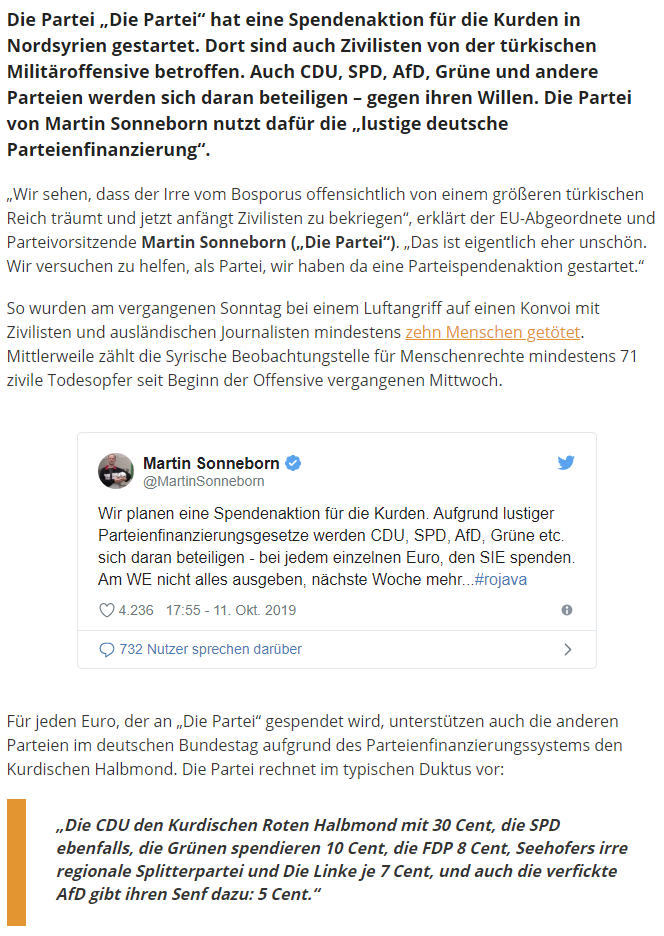
Task: Click '732 Nutzer sprechen darüber' link
Action: tap(211, 649)
